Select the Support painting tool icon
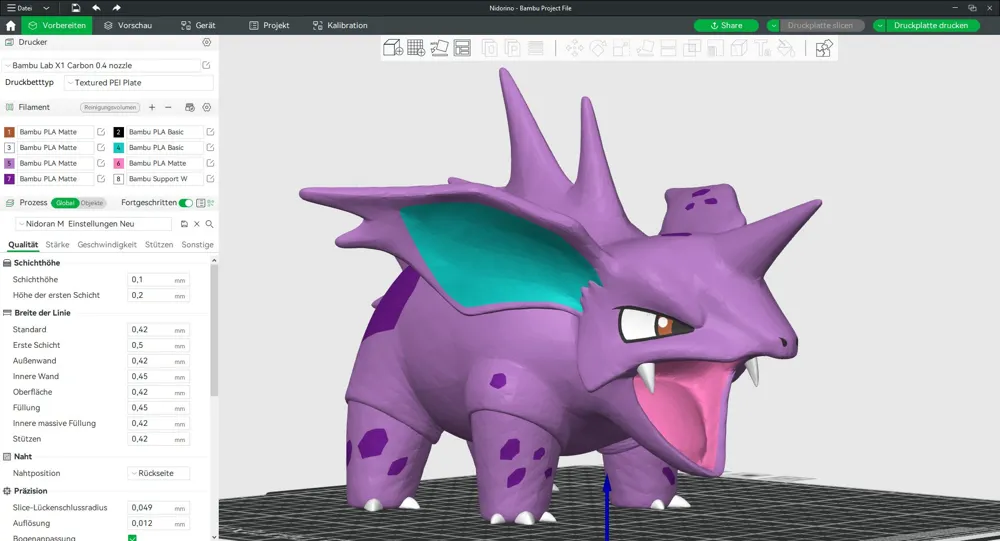This screenshot has height=541, width=1000. [716, 48]
